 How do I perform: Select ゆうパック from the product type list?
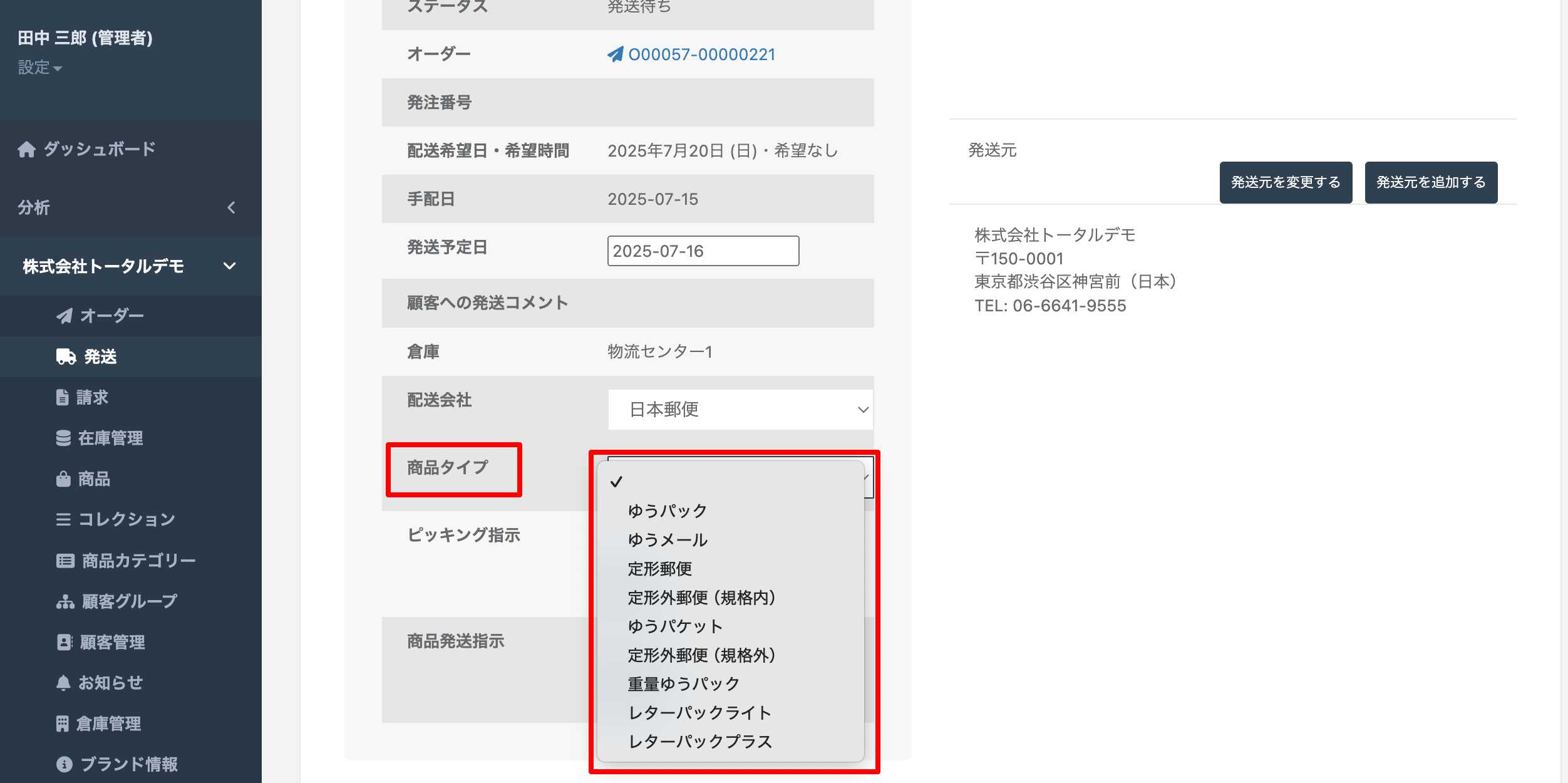(x=668, y=511)
